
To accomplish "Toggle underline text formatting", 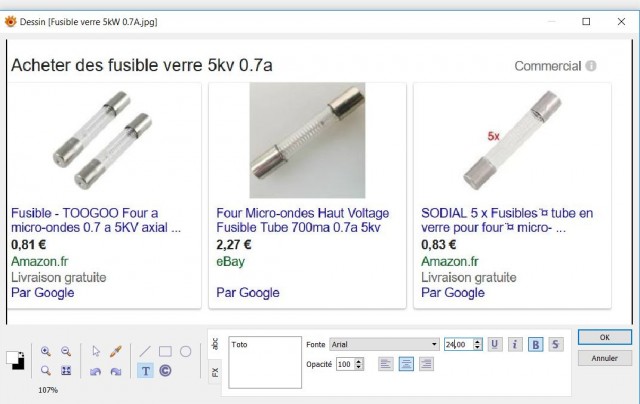I will pyautogui.click(x=495, y=345).
